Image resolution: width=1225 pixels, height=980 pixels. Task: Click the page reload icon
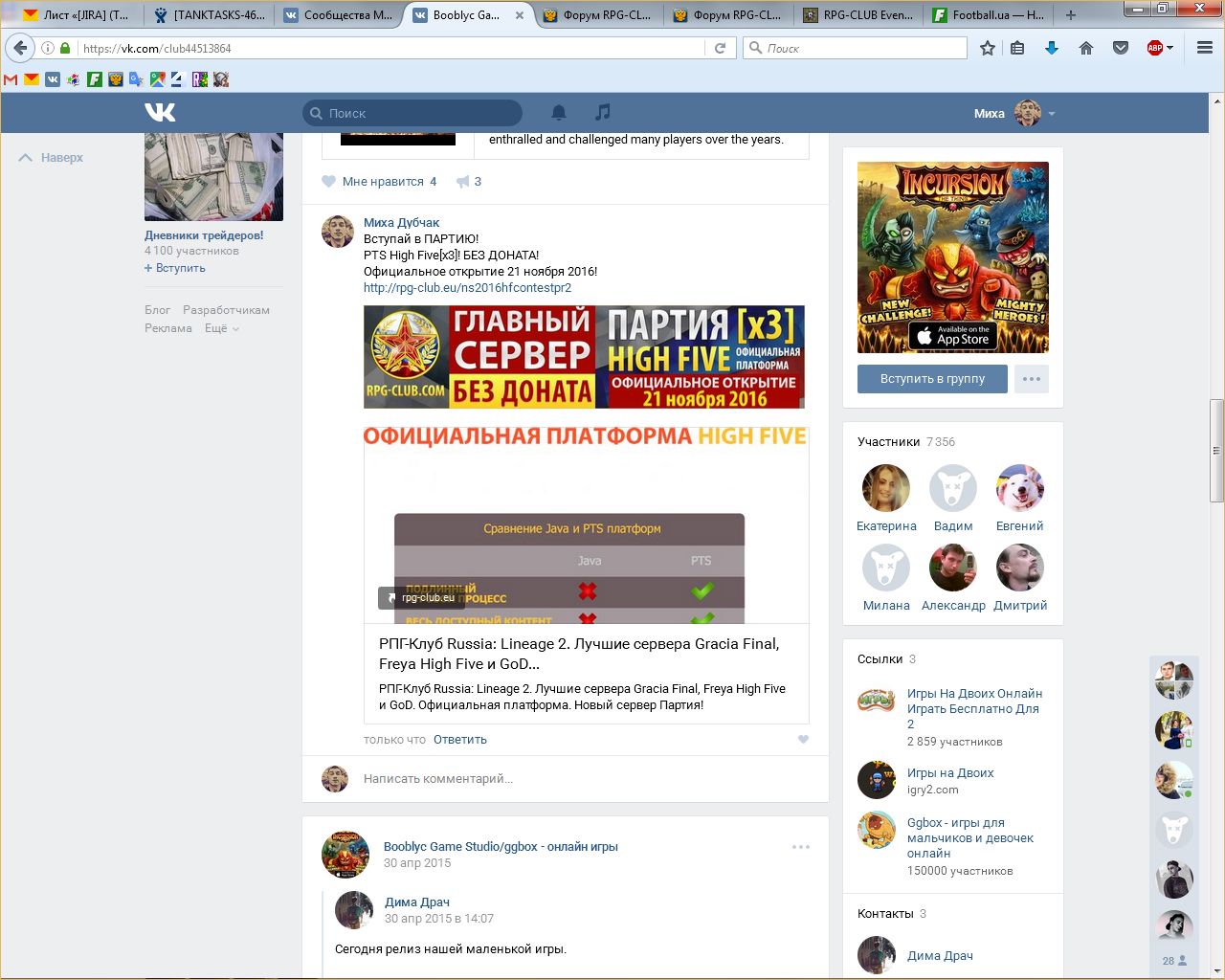point(720,48)
